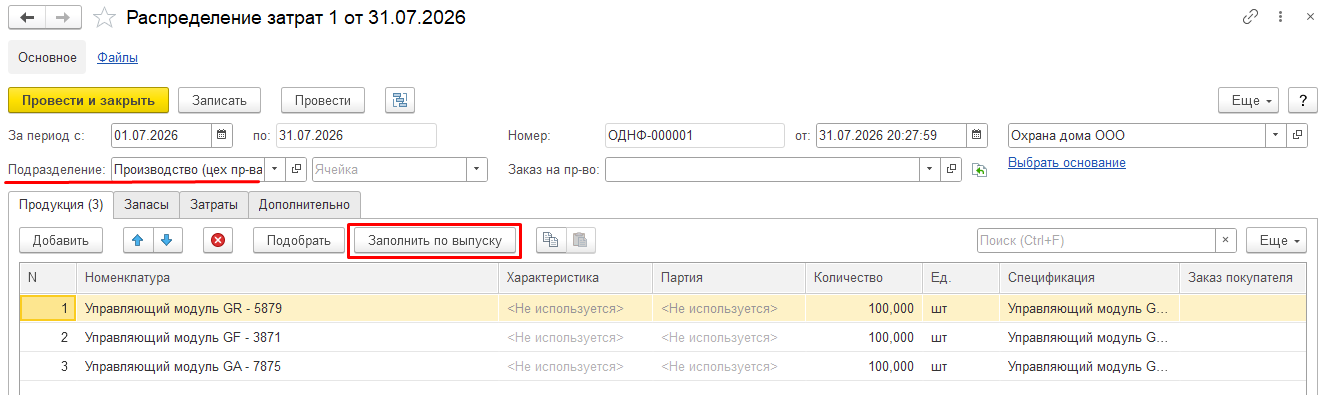Open the production order card
1328x395 pixels.
coord(951,169)
